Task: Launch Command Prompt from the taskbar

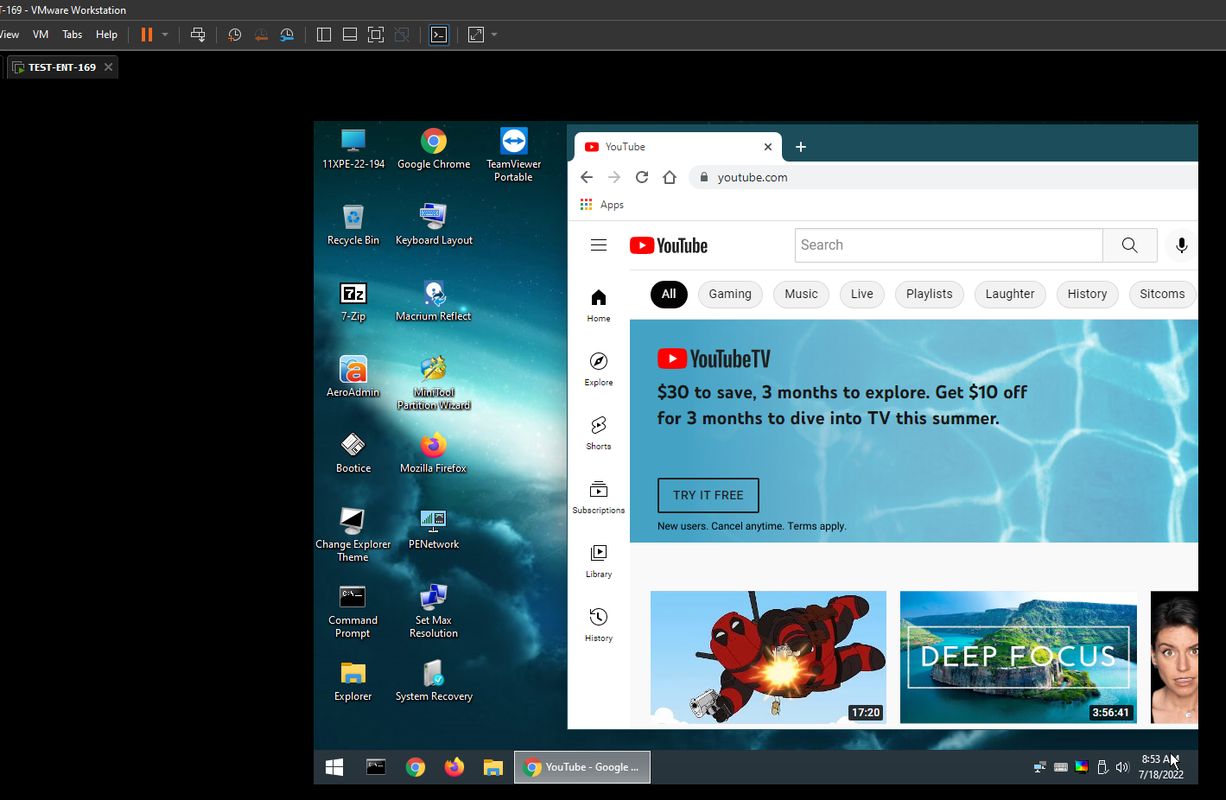Action: pos(376,767)
